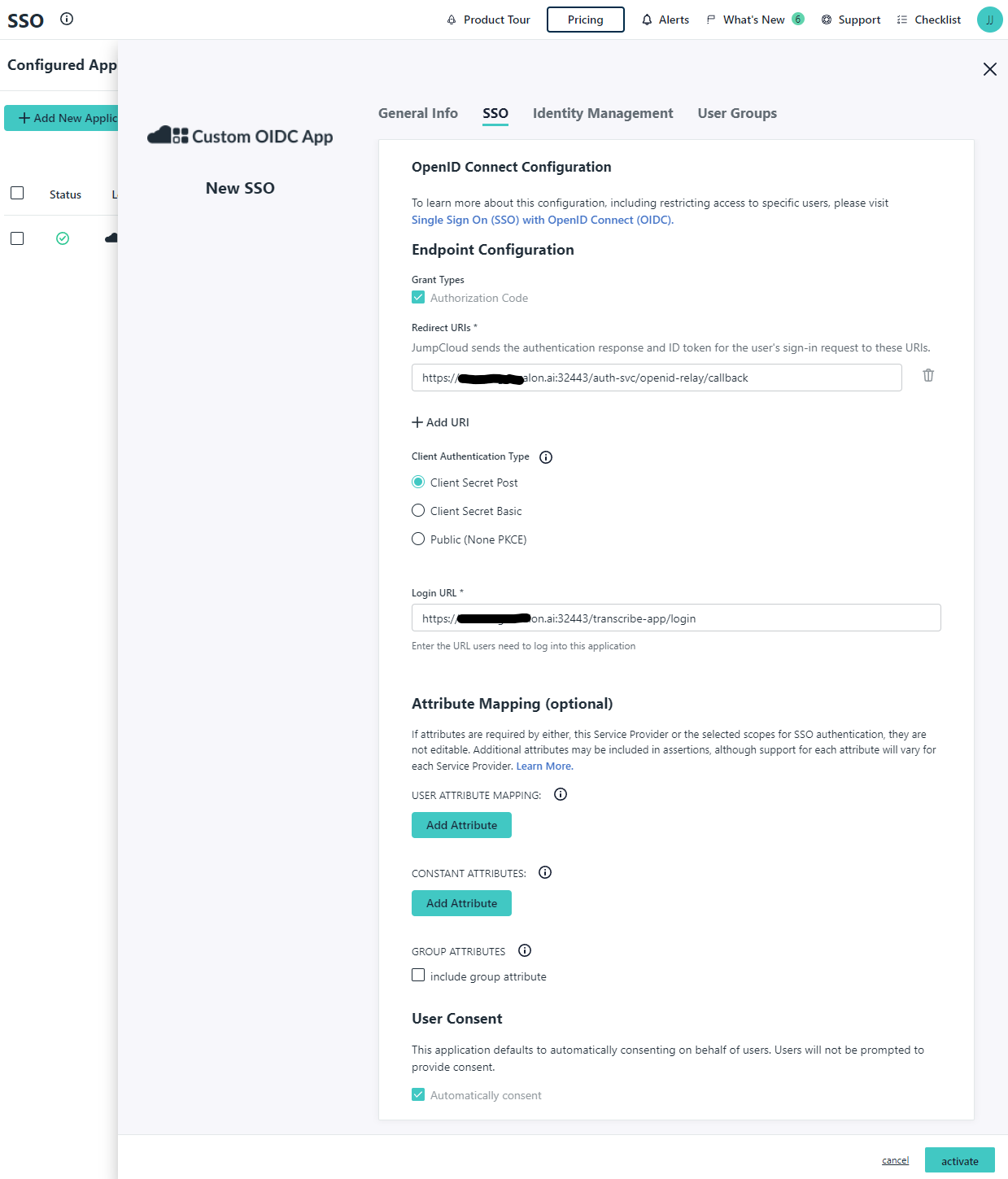Click info icon next to Group Attributes
This screenshot has width=1008, height=1179.
coord(525,950)
